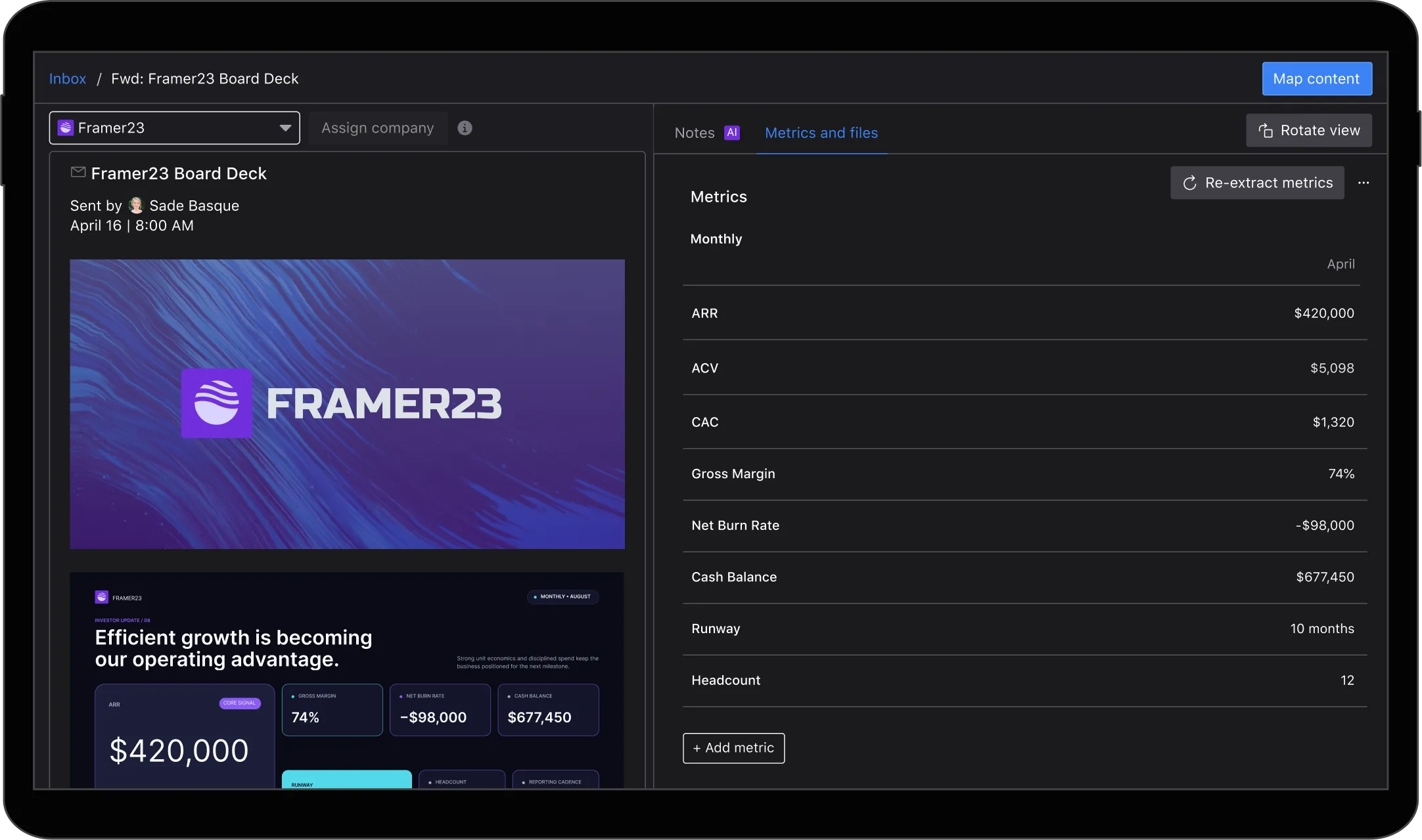This screenshot has width=1422, height=840.
Task: Click the AI badge next to Notes
Action: click(x=732, y=133)
